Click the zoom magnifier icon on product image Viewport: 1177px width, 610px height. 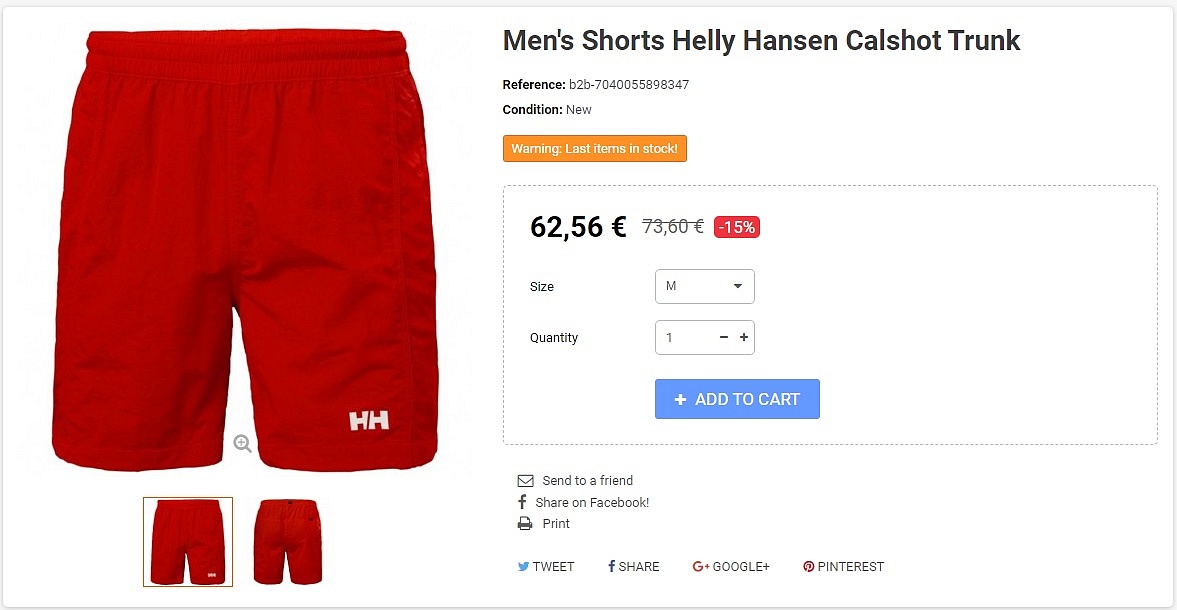(242, 443)
